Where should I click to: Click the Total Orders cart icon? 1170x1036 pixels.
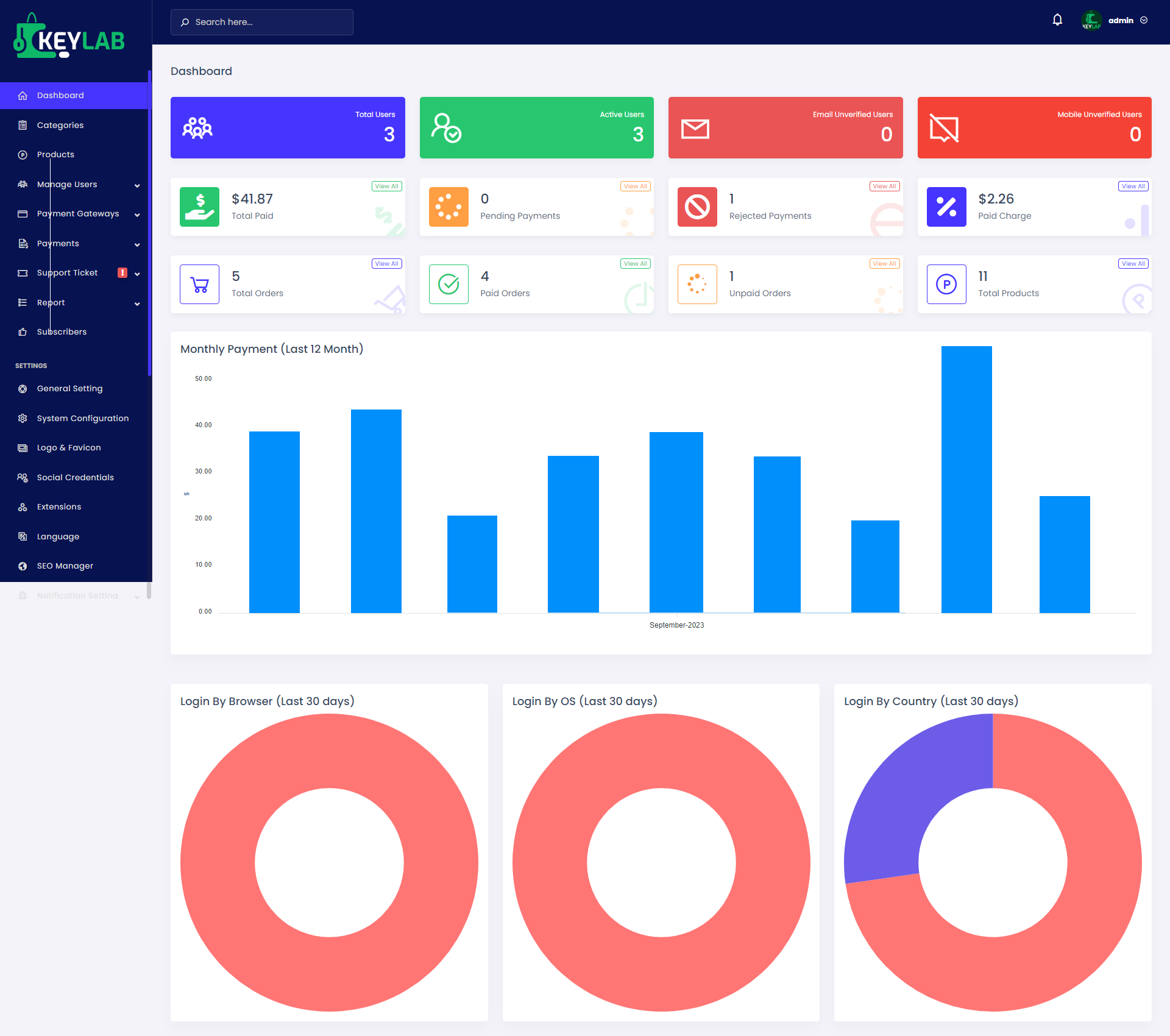coord(199,284)
